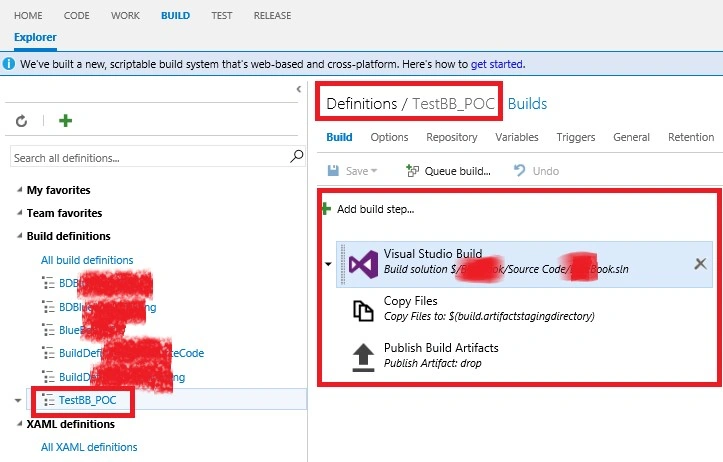Open the Builds link

[527, 104]
